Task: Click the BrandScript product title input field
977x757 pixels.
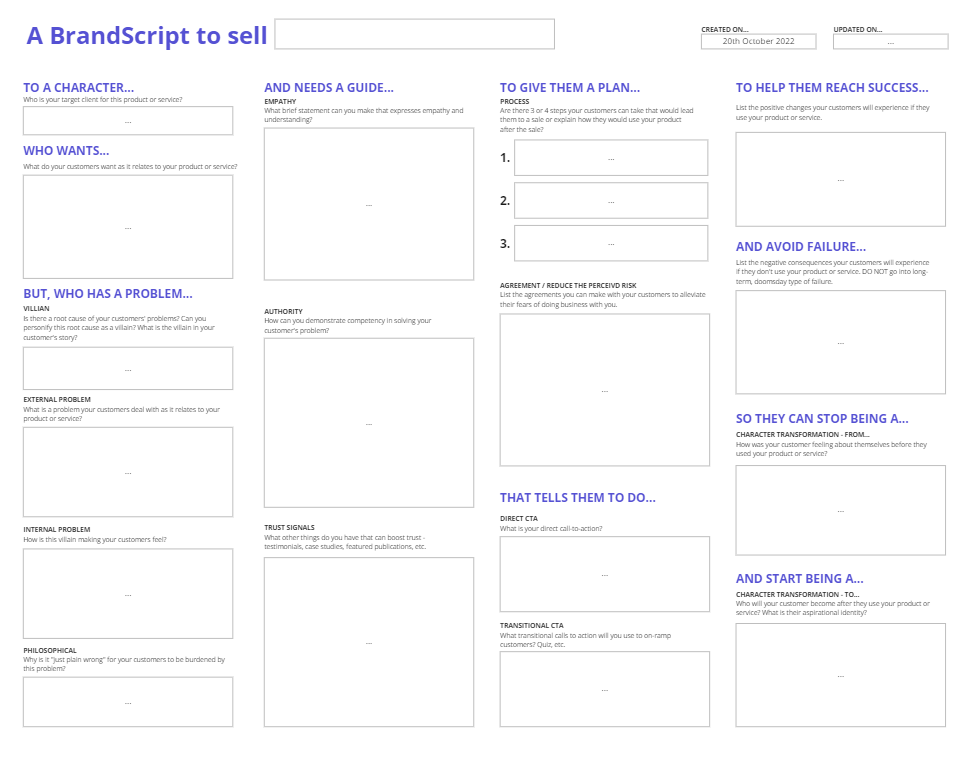Action: tap(414, 33)
